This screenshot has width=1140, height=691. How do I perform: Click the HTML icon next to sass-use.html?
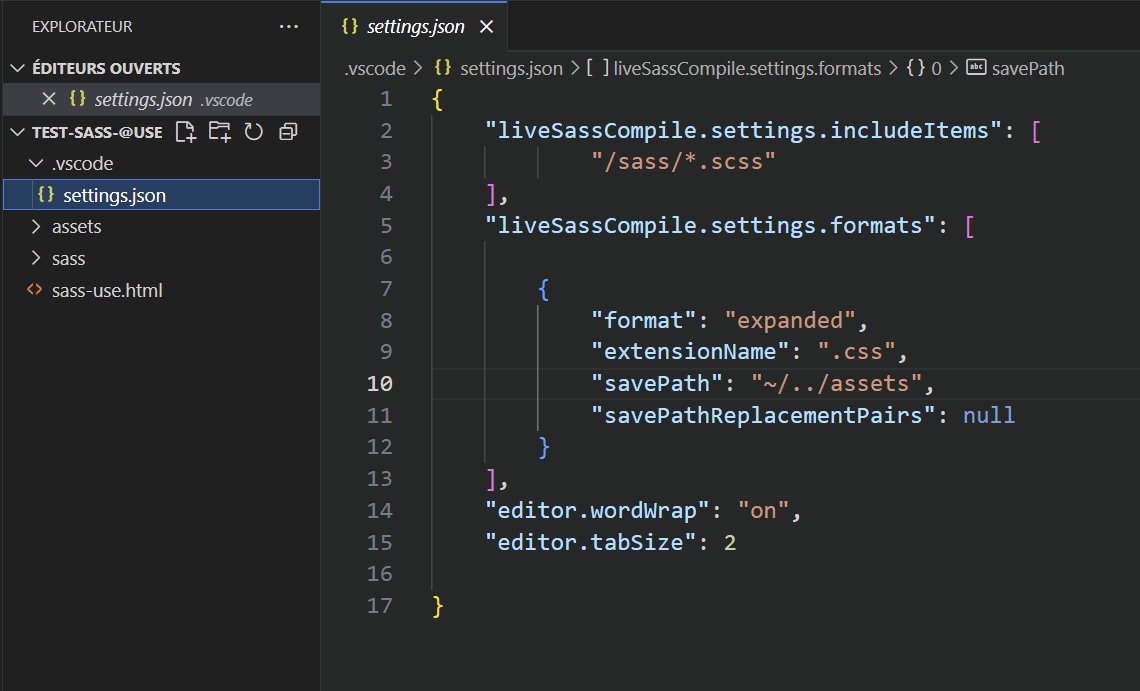point(34,289)
